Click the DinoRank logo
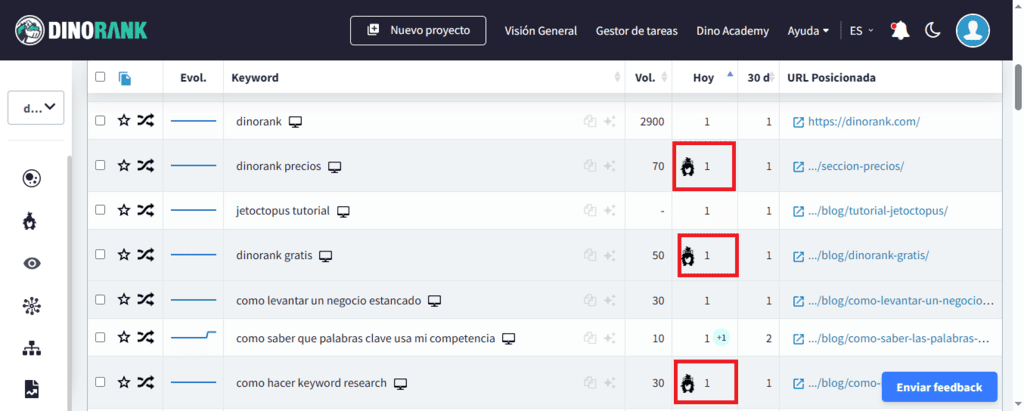The width and height of the screenshot is (1024, 411). (81, 30)
